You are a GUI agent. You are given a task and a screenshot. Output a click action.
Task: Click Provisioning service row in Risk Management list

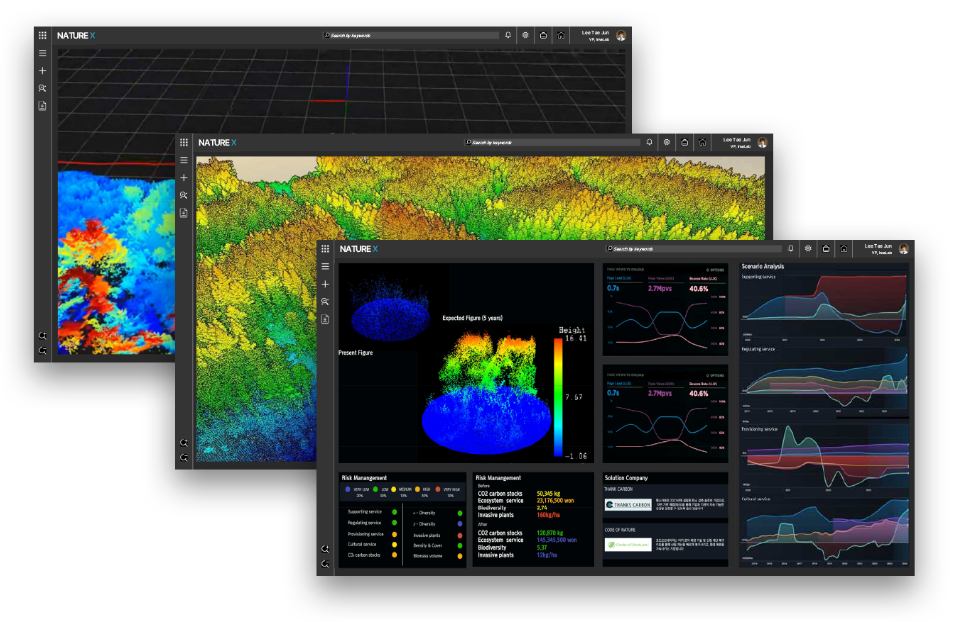pos(372,534)
